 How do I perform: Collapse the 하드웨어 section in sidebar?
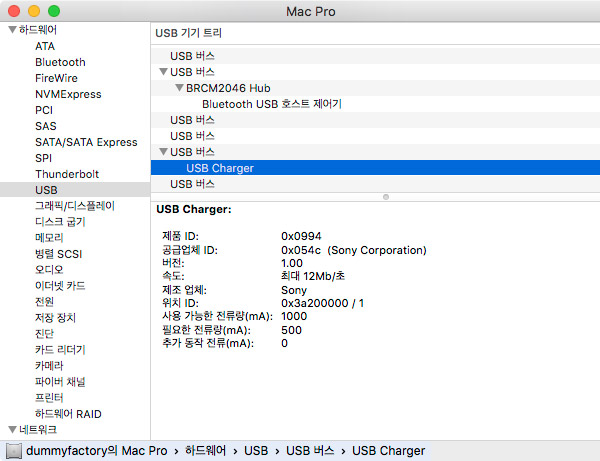(x=11, y=30)
